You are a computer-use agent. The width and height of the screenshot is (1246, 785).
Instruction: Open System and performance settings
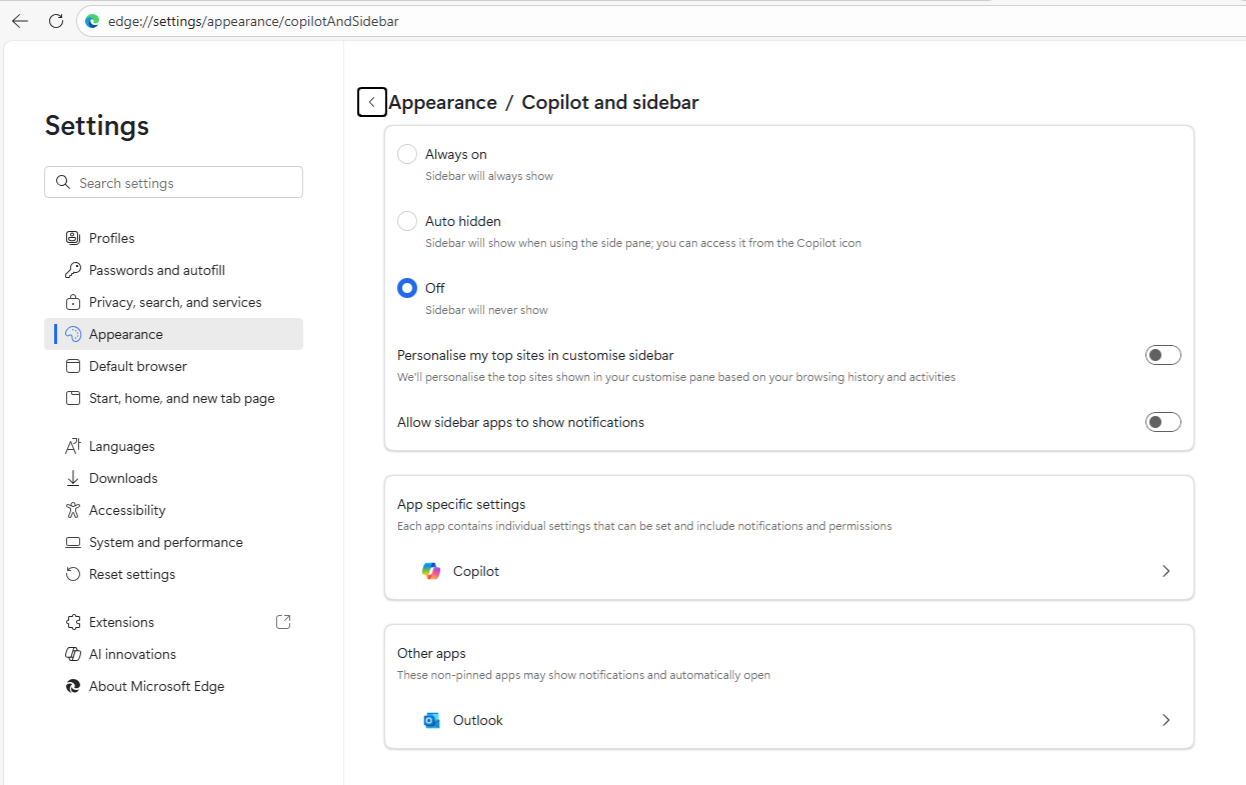tap(166, 542)
